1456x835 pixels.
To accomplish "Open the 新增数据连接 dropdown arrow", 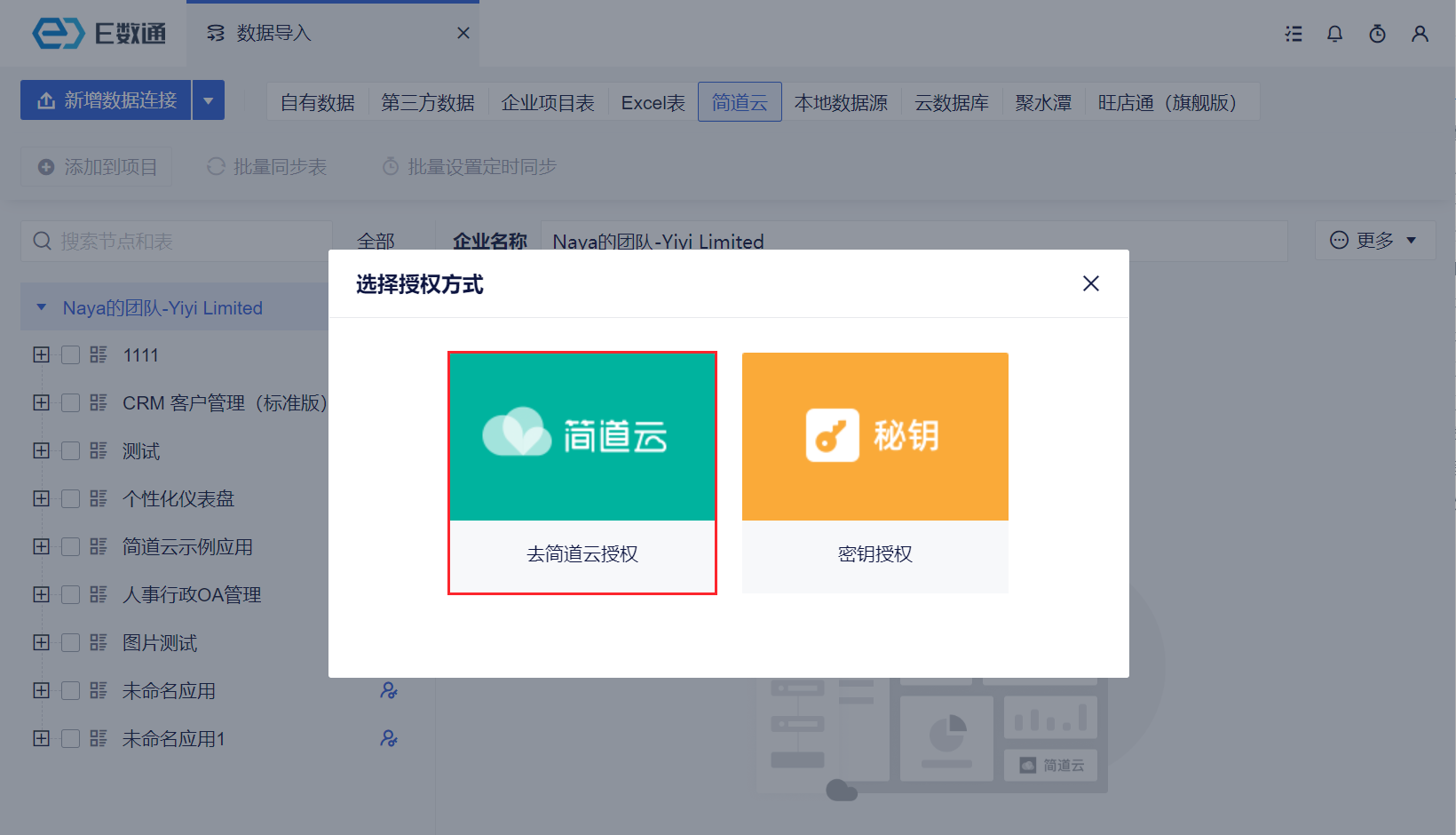I will click(209, 100).
